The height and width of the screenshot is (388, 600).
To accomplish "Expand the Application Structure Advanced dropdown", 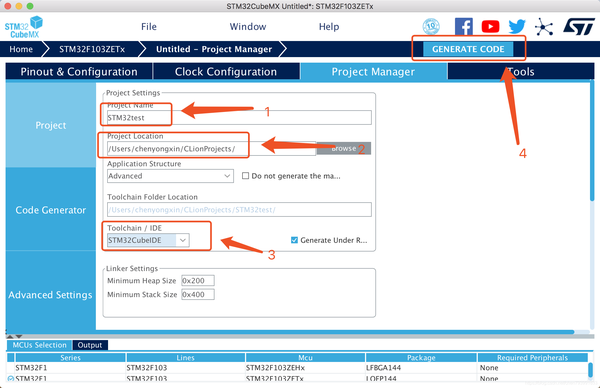I will tap(170, 176).
